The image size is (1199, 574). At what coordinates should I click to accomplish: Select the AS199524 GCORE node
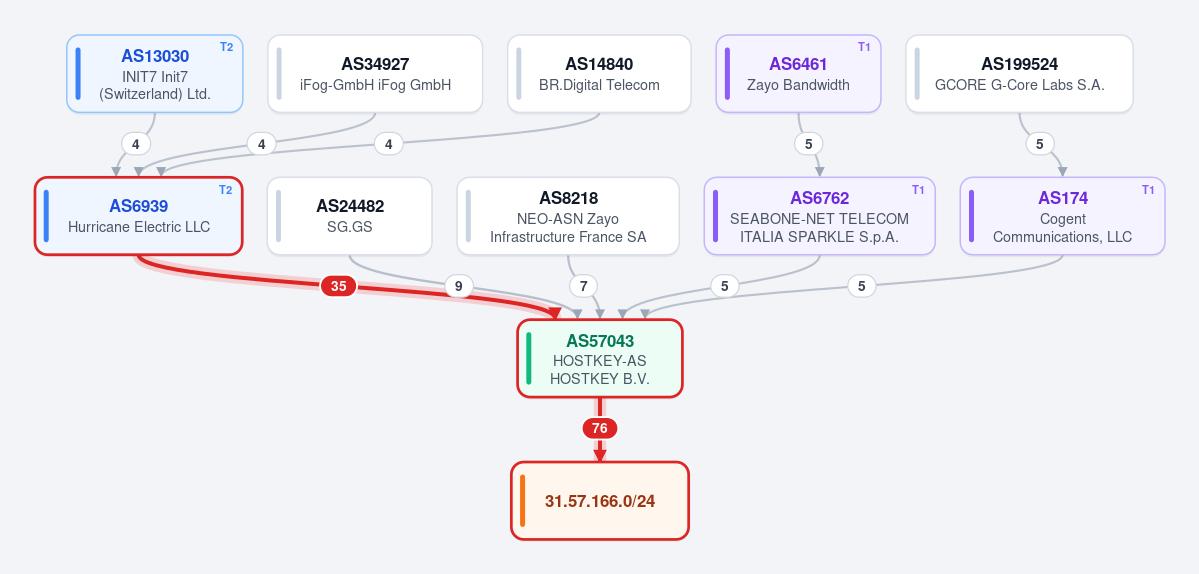(1019, 74)
